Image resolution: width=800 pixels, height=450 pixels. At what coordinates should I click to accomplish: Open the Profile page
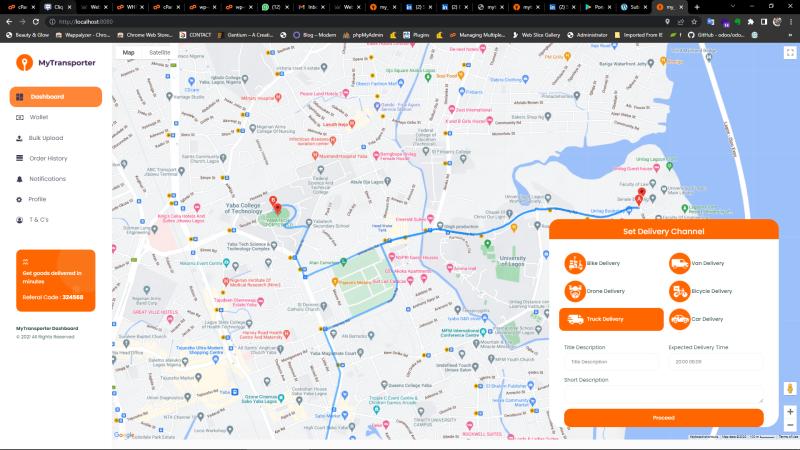point(37,199)
